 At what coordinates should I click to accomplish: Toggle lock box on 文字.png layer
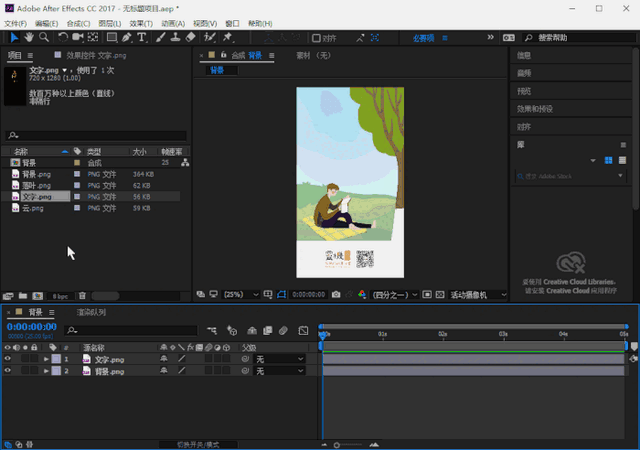coord(34,359)
